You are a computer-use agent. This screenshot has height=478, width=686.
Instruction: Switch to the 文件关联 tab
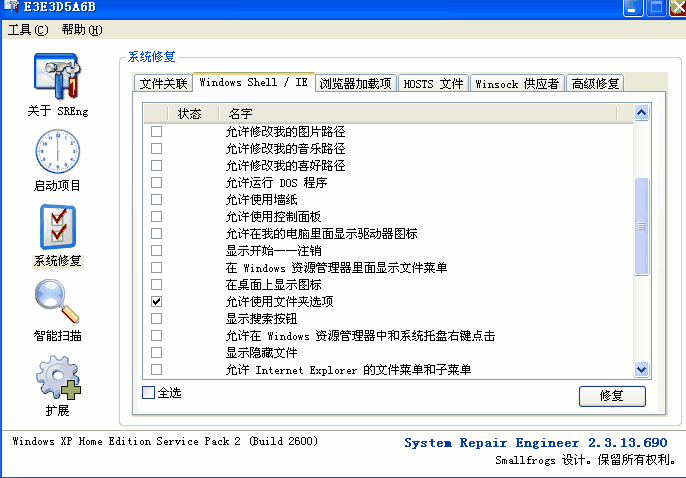tap(163, 83)
